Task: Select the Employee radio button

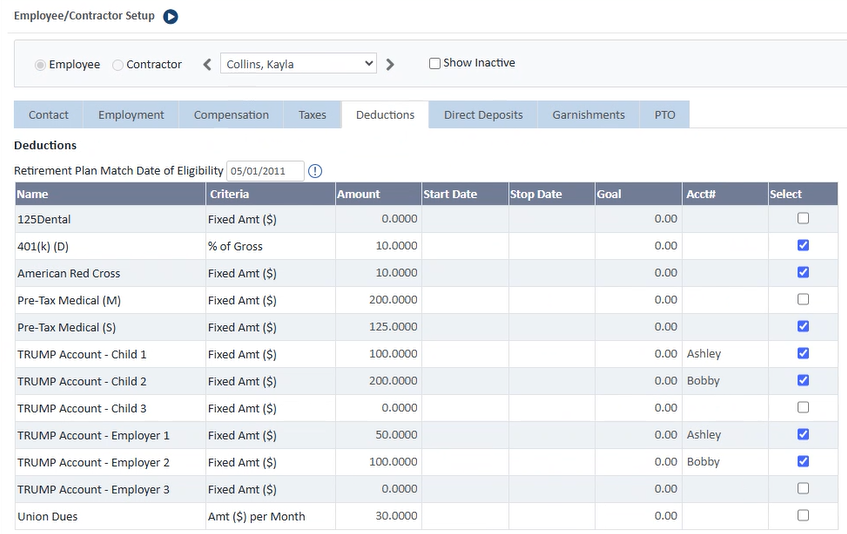Action: pos(40,65)
